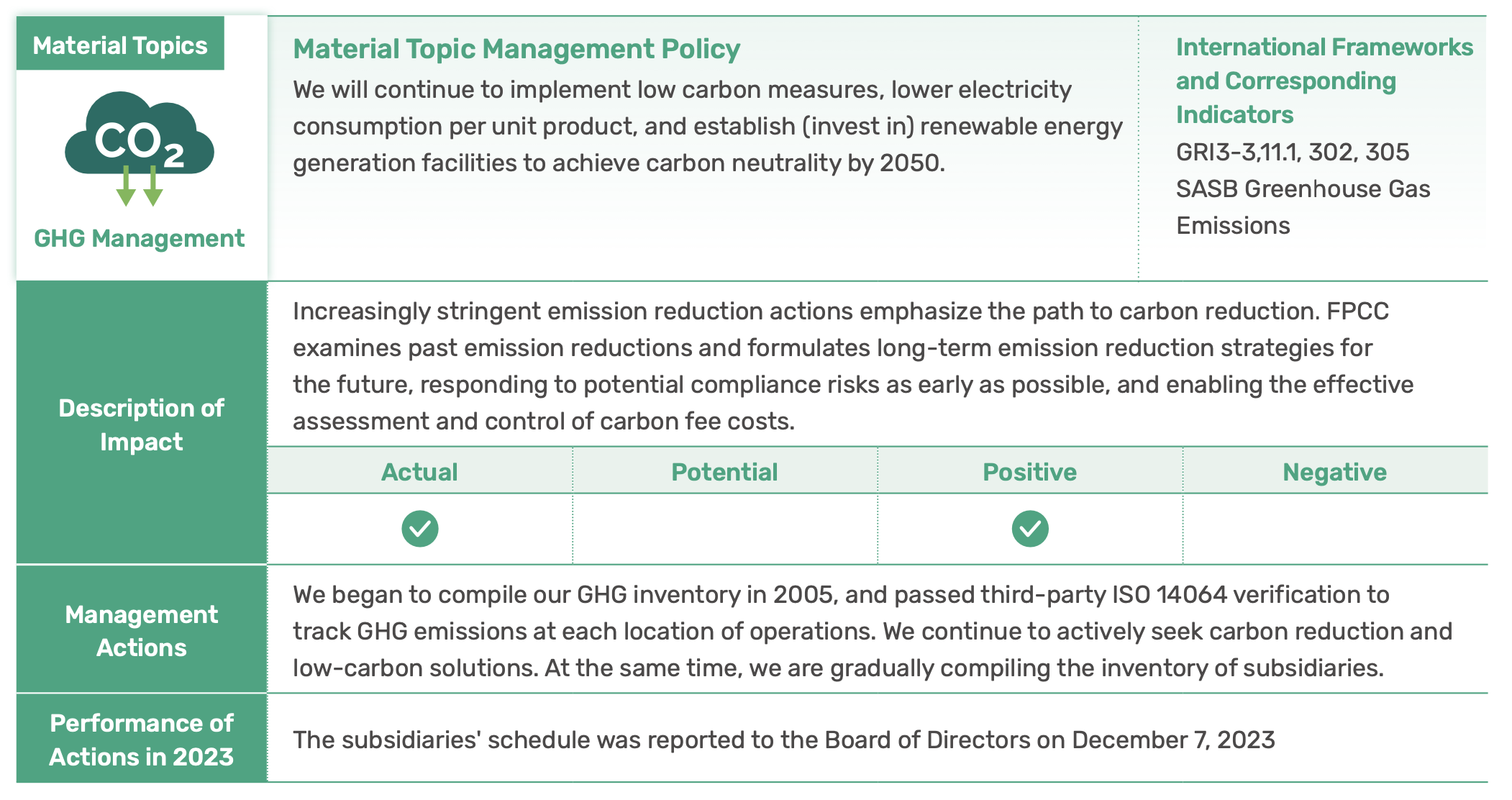Click the Positive column header
The height and width of the screenshot is (800, 1512).
[x=1030, y=472]
